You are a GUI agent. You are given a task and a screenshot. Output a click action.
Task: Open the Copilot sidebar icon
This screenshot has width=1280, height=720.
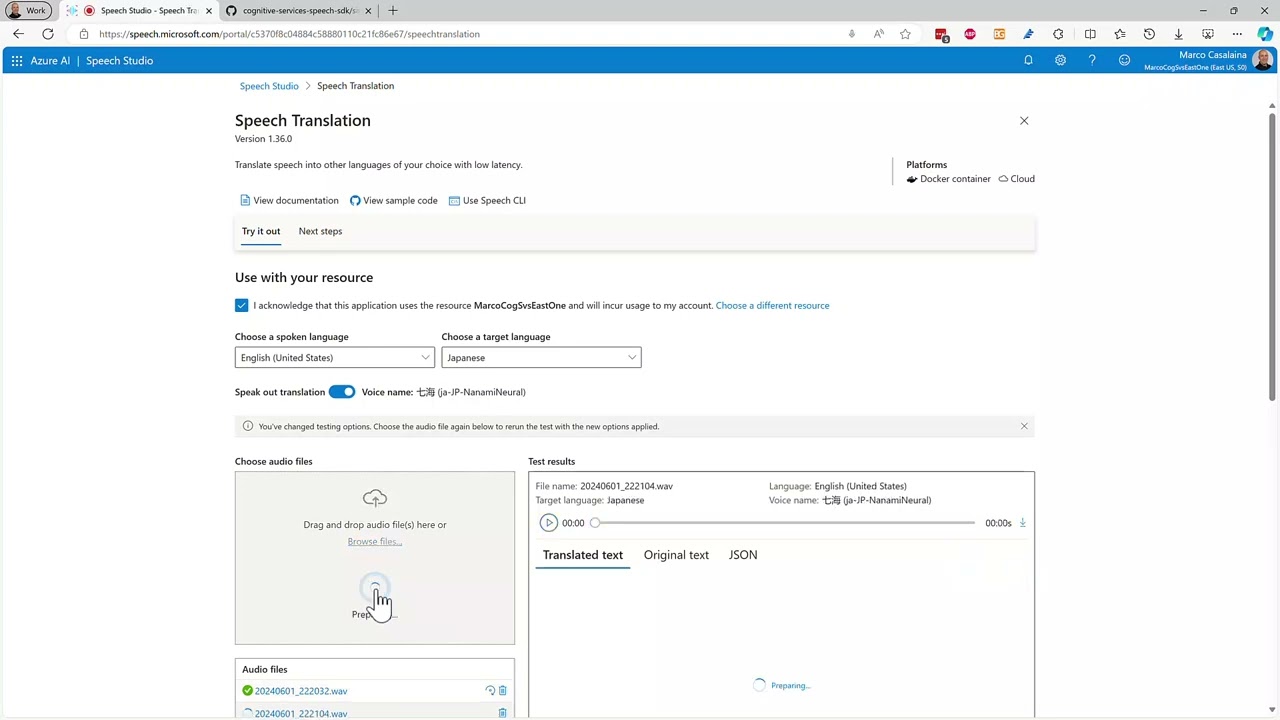click(1265, 34)
